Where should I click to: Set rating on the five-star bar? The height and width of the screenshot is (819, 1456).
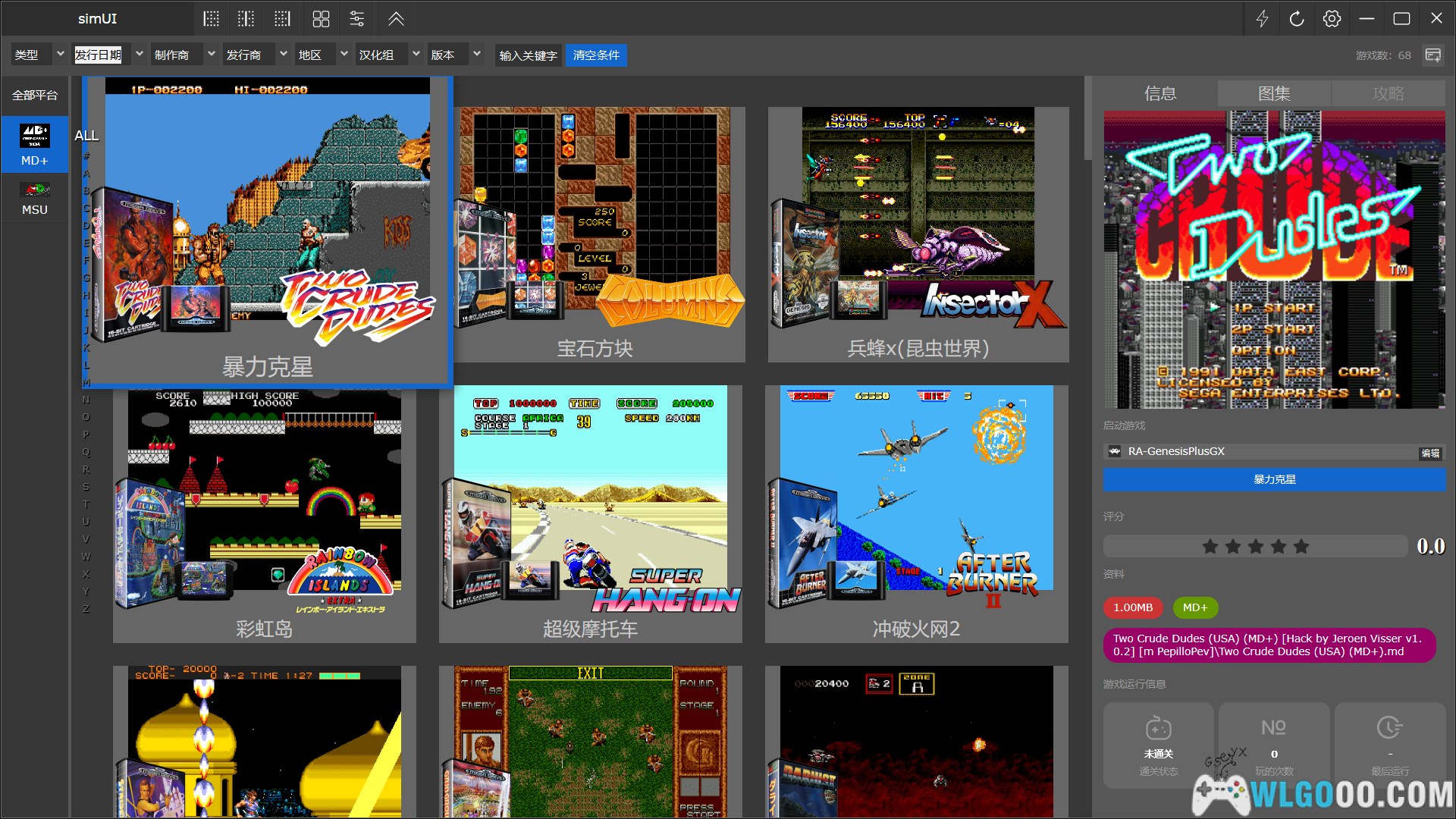1255,546
